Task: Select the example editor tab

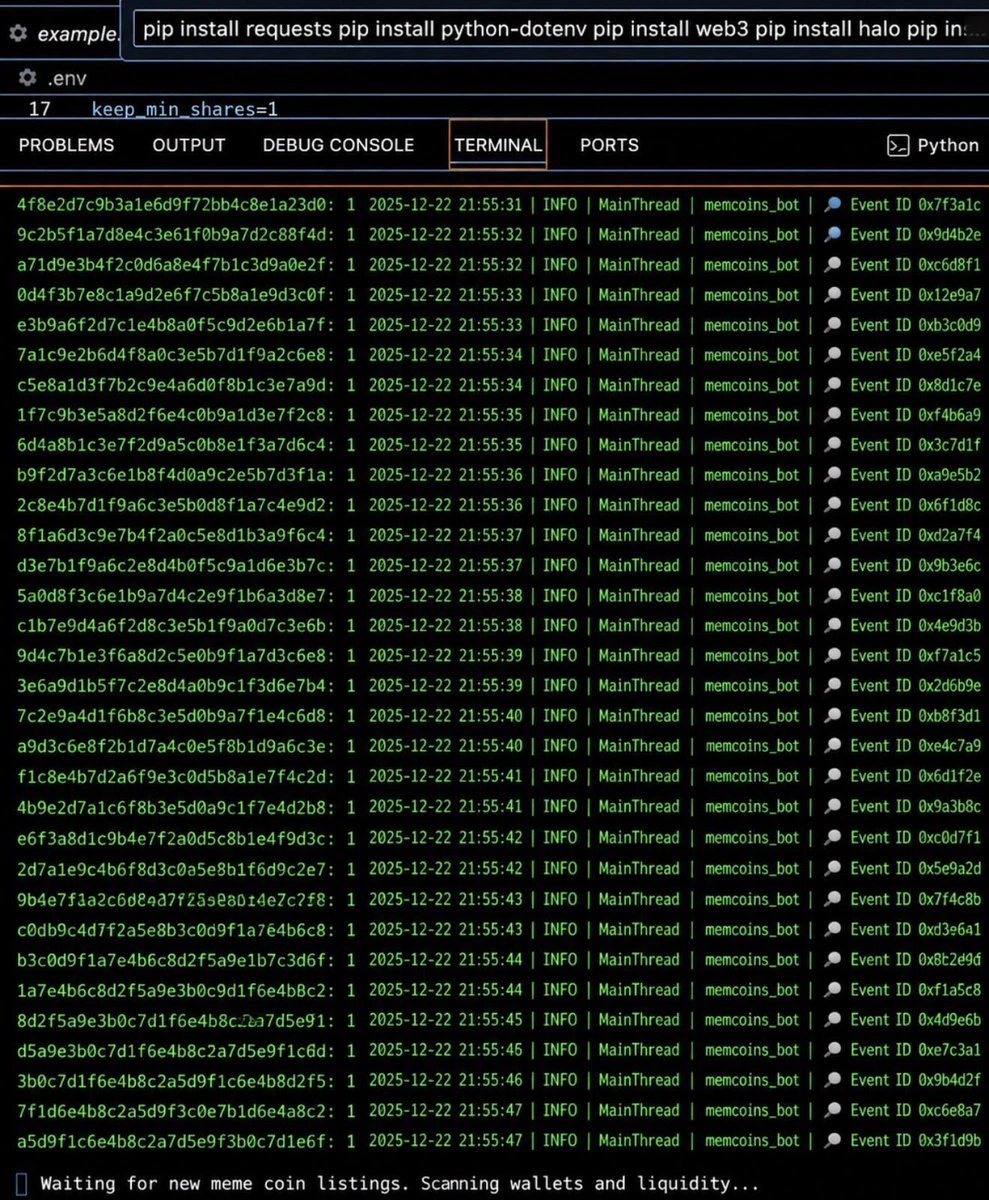Action: point(77,34)
